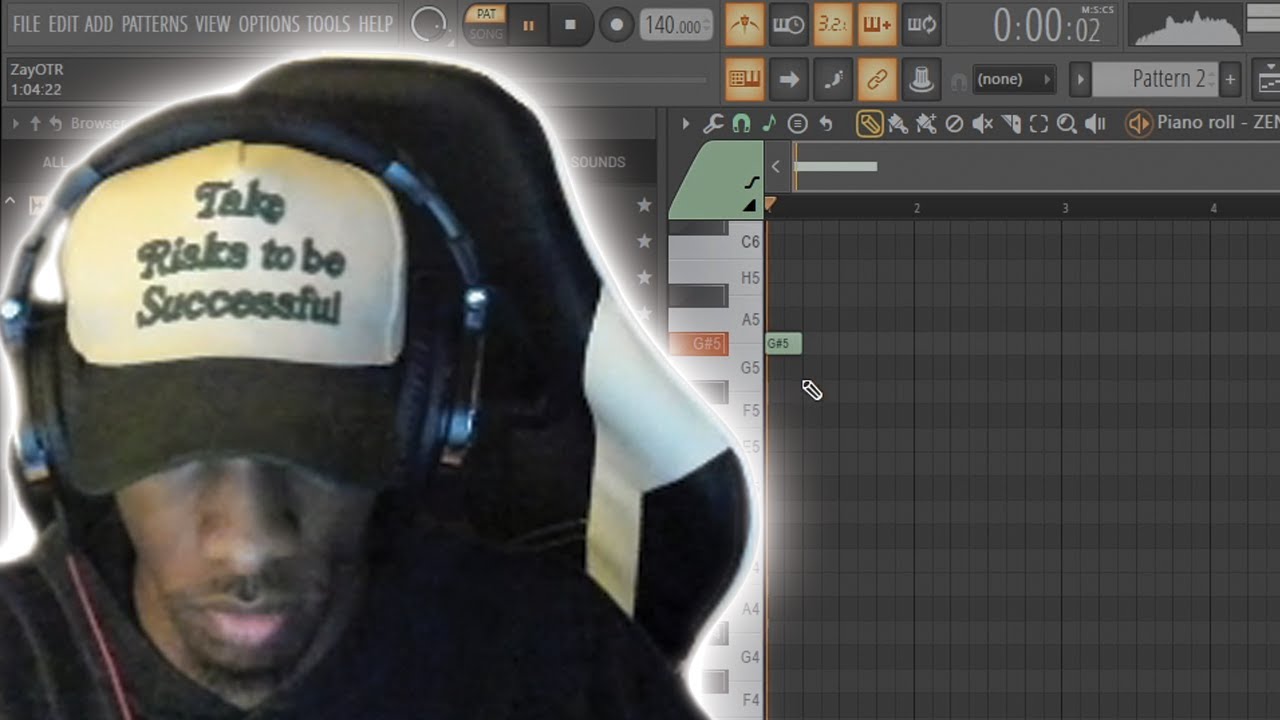
Task: Select the Paint drum sequencer tool
Action: [926, 124]
